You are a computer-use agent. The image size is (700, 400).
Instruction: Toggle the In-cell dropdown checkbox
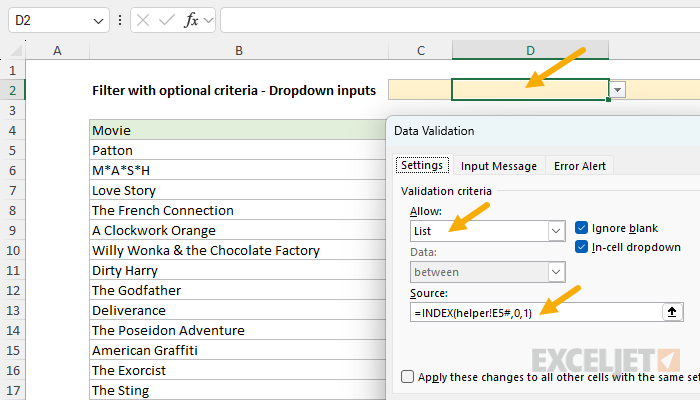click(x=581, y=246)
